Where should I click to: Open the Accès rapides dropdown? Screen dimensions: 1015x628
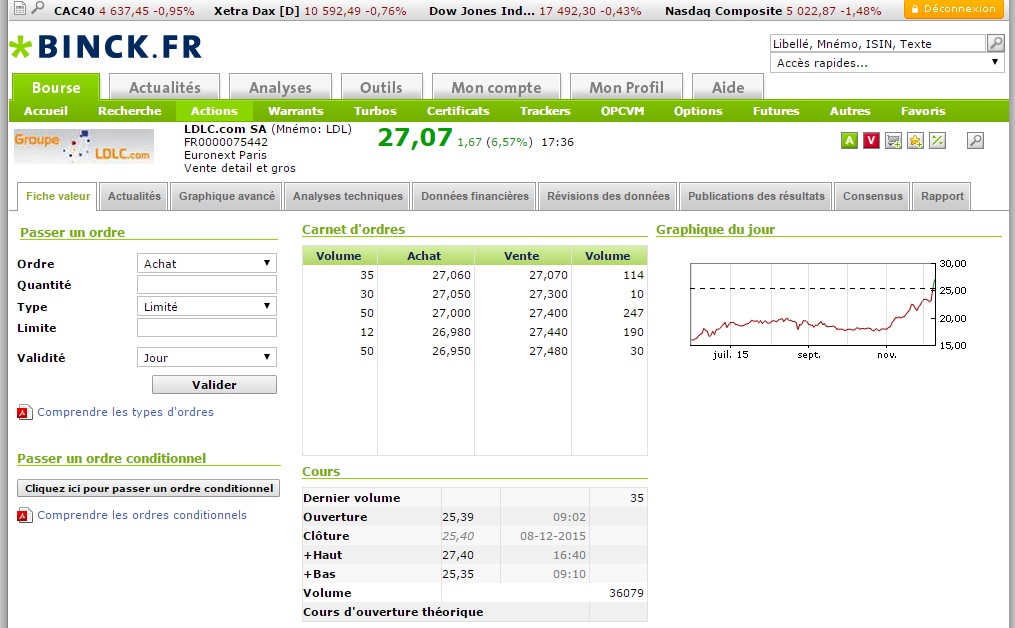[x=886, y=62]
